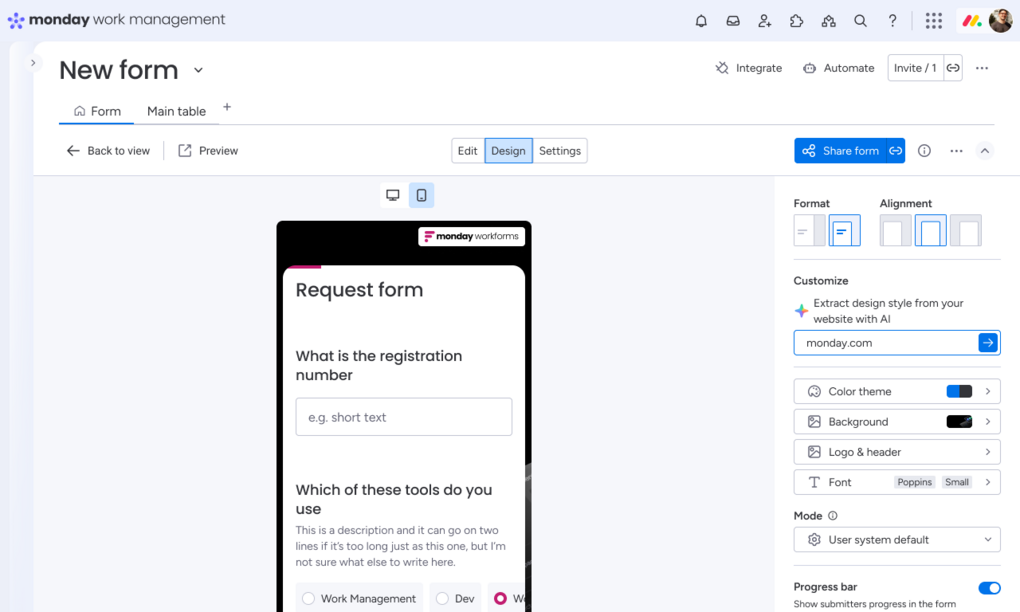Select the mobile preview icon
This screenshot has height=612, width=1020.
pos(421,194)
